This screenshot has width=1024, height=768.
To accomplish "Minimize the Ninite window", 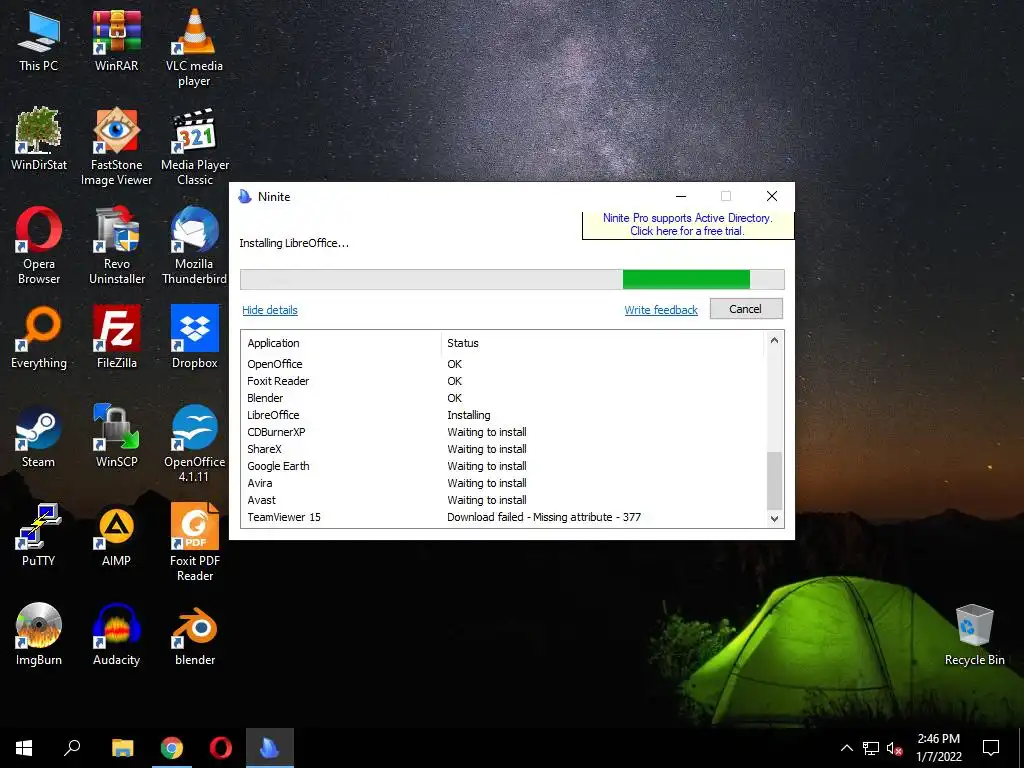I will pyautogui.click(x=681, y=196).
